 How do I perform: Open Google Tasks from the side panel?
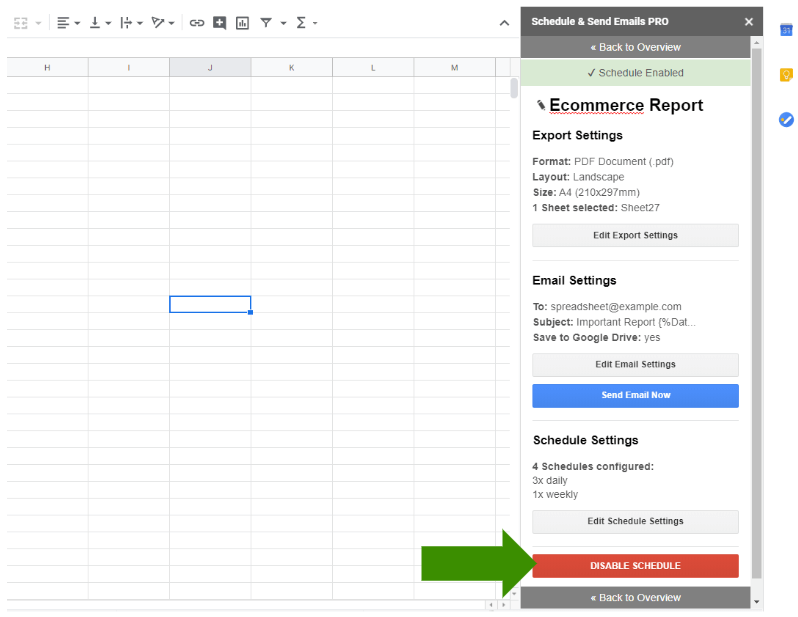coord(786,120)
